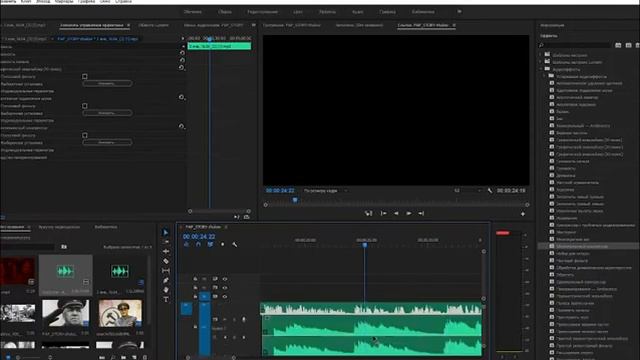Reset the second audio effect in Effect Controls
The width and height of the screenshot is (640, 360).
(182, 97)
